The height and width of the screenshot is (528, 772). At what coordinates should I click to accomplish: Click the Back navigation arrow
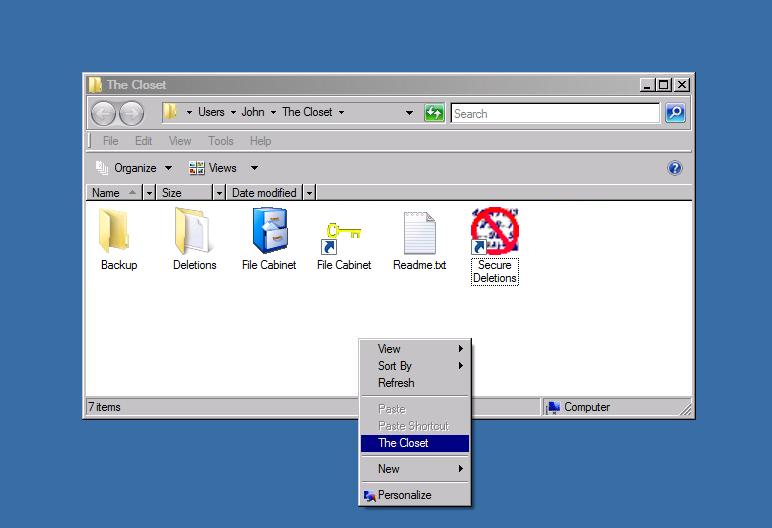tap(104, 113)
